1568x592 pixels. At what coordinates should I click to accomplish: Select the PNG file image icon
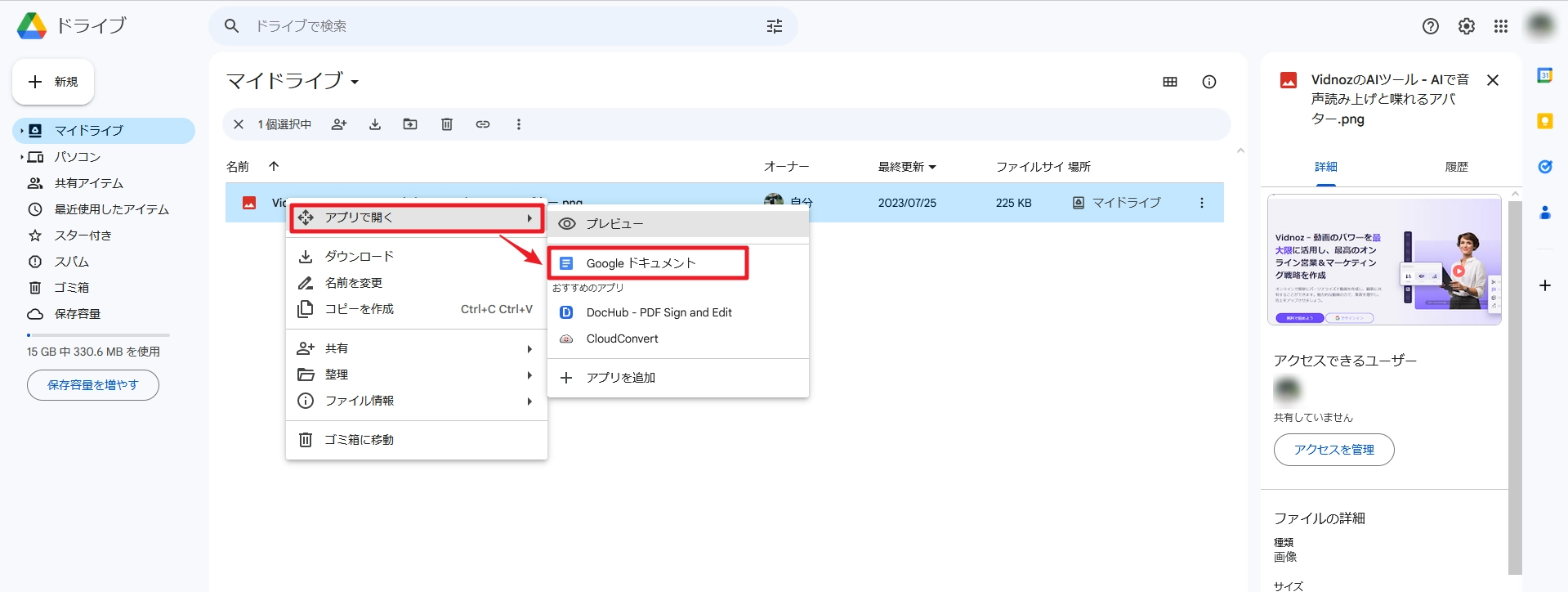coord(249,203)
